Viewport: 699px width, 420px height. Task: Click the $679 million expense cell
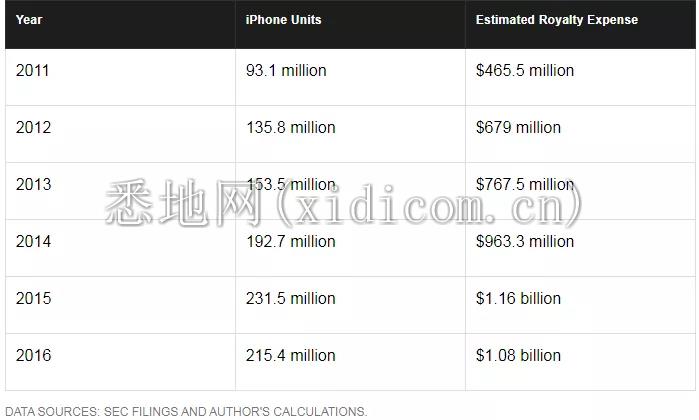(580, 134)
